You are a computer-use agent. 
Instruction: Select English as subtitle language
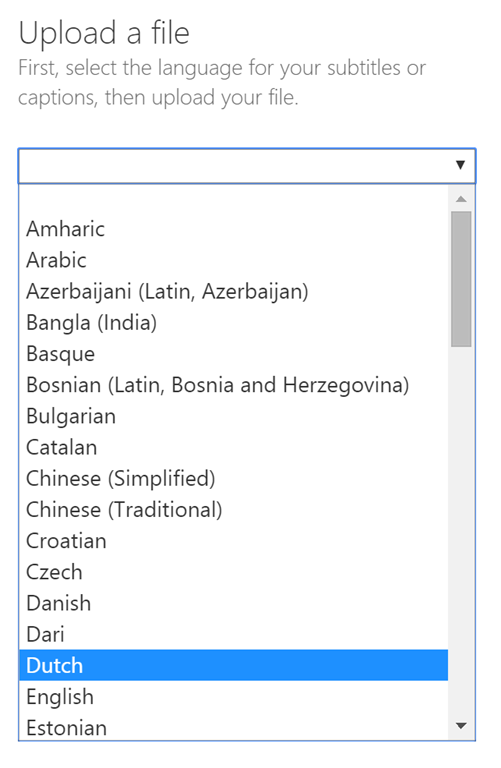coord(234,696)
